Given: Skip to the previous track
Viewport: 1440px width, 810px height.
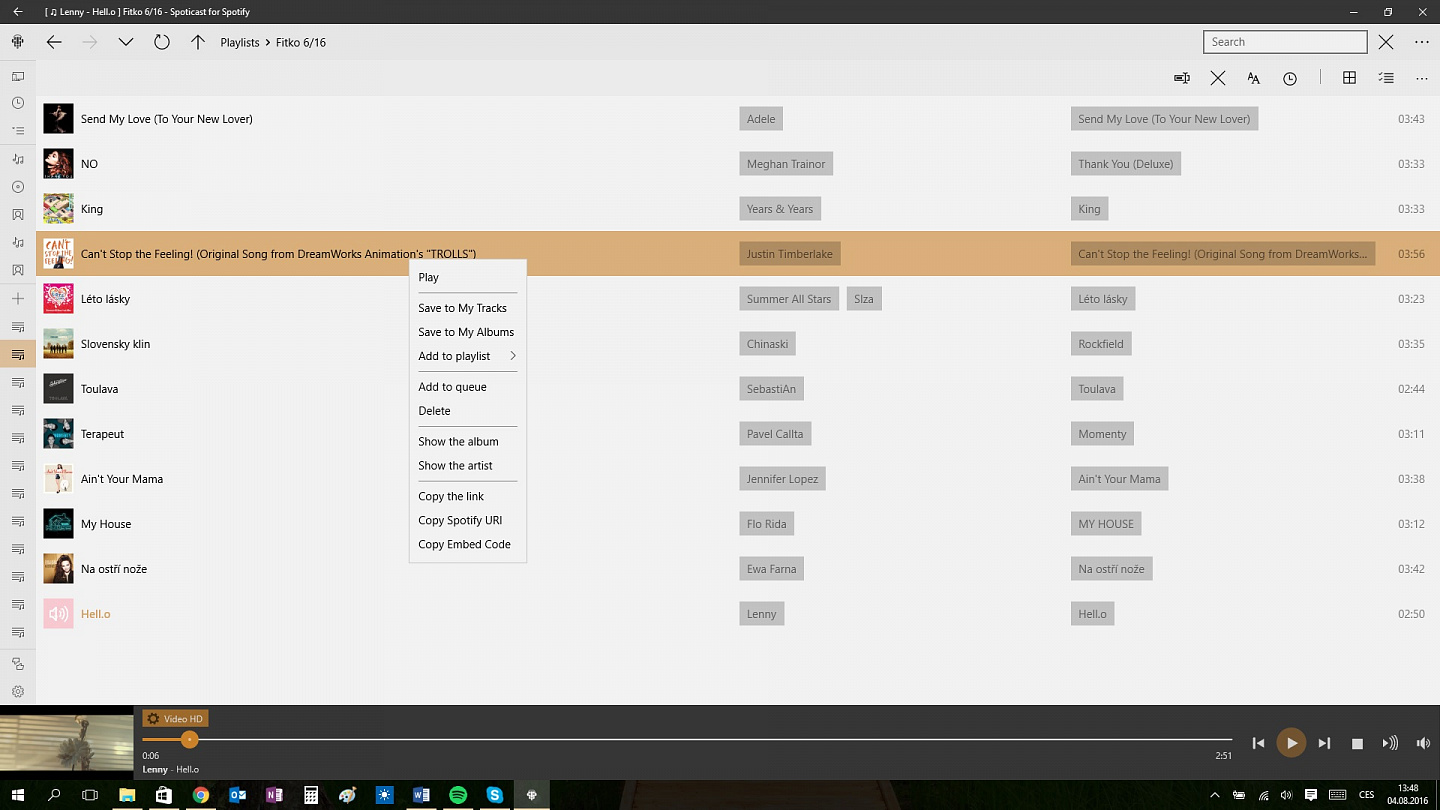Looking at the screenshot, I should tap(1258, 743).
